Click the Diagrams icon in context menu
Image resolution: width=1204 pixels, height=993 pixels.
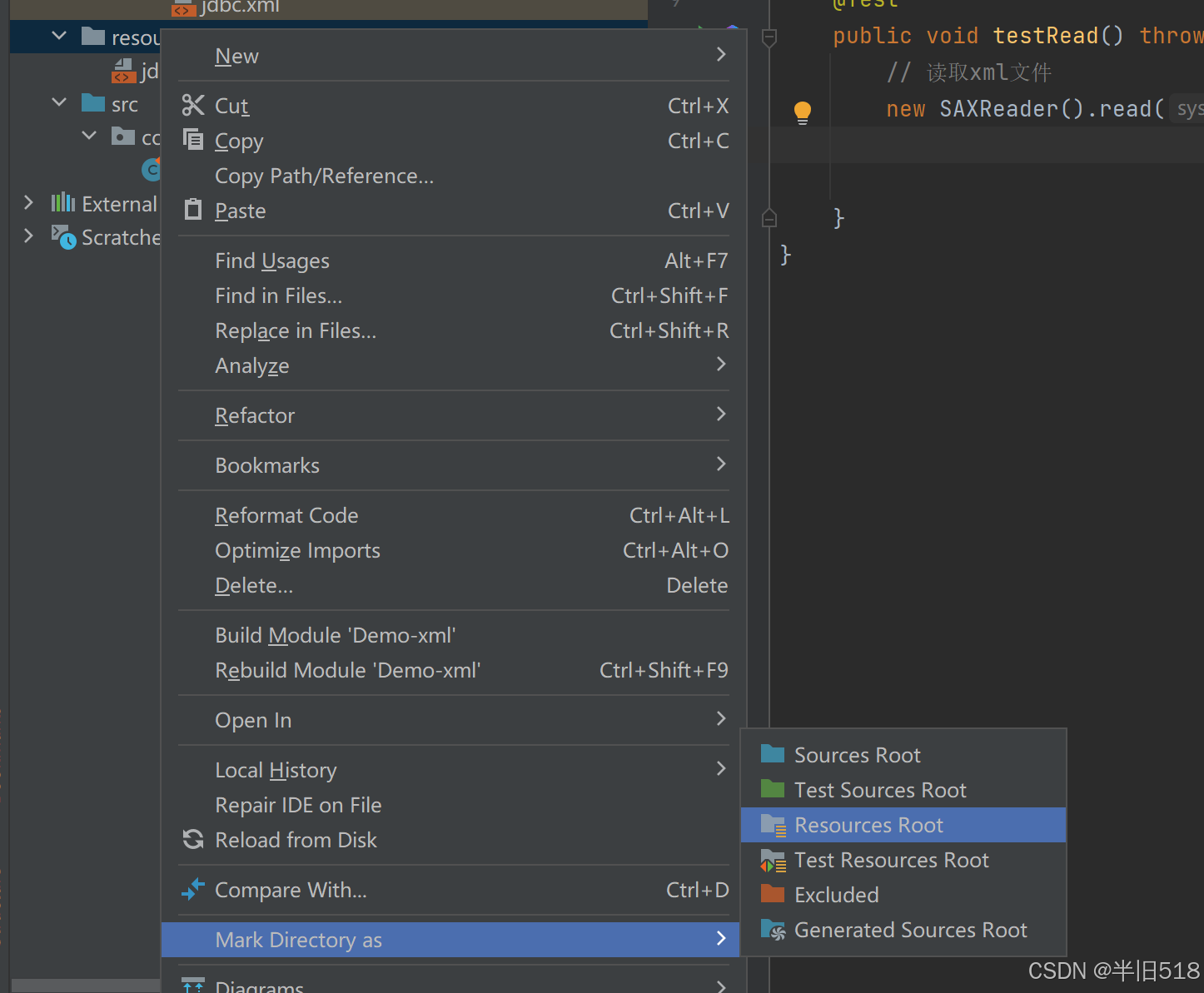click(x=193, y=985)
